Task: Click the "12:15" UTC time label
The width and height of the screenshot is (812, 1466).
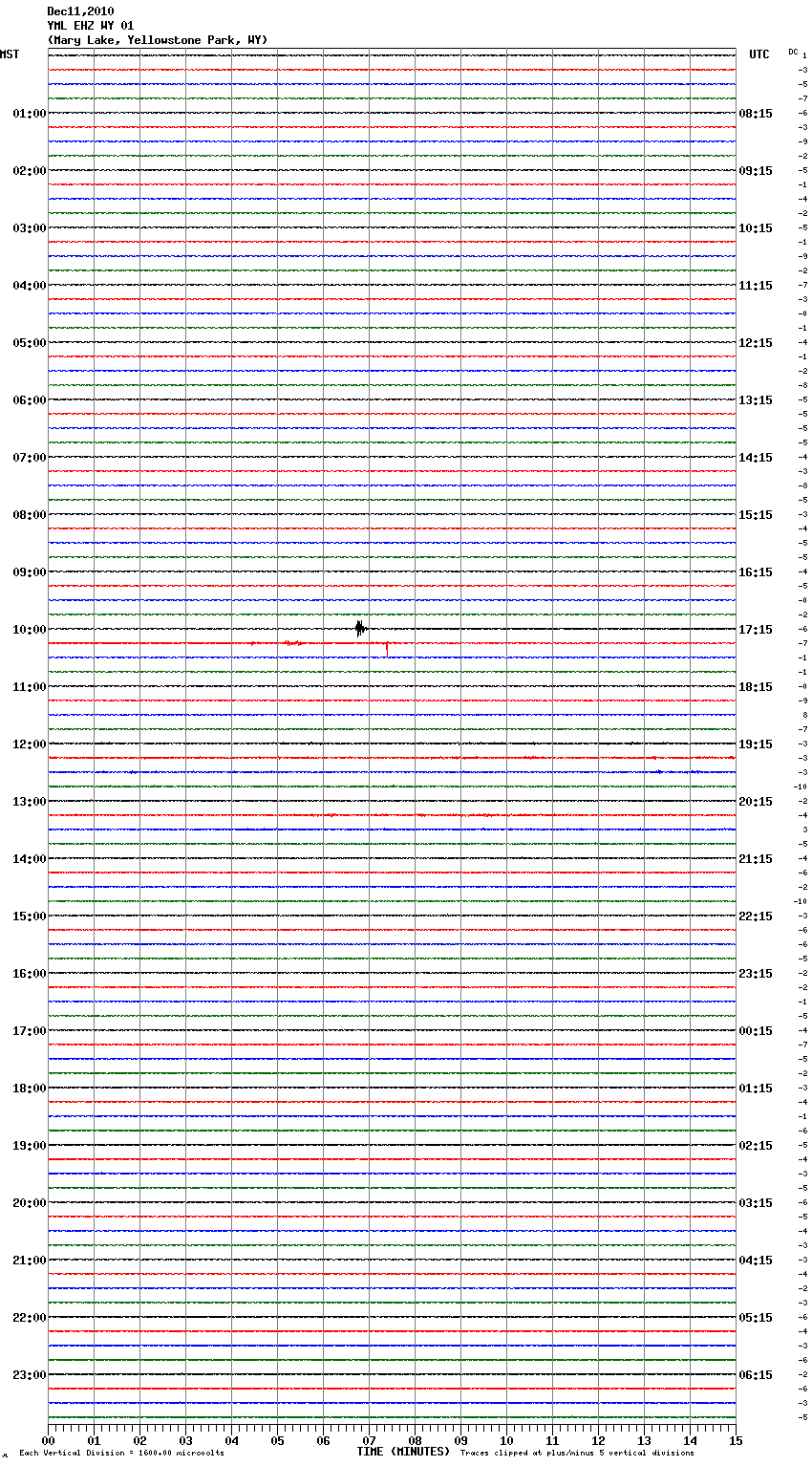Action: (756, 343)
